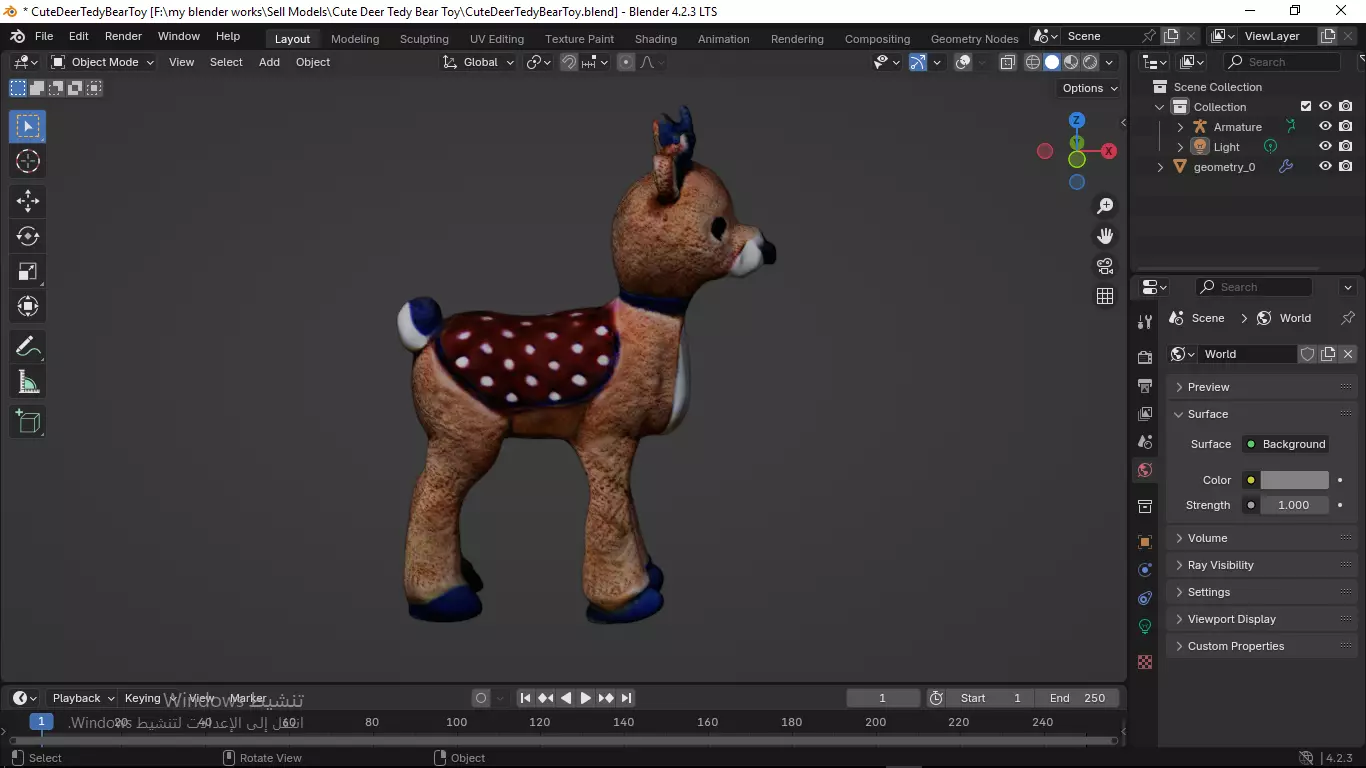Uncheck the Collection exclude checkbox
Viewport: 1366px width, 768px height.
tap(1305, 106)
